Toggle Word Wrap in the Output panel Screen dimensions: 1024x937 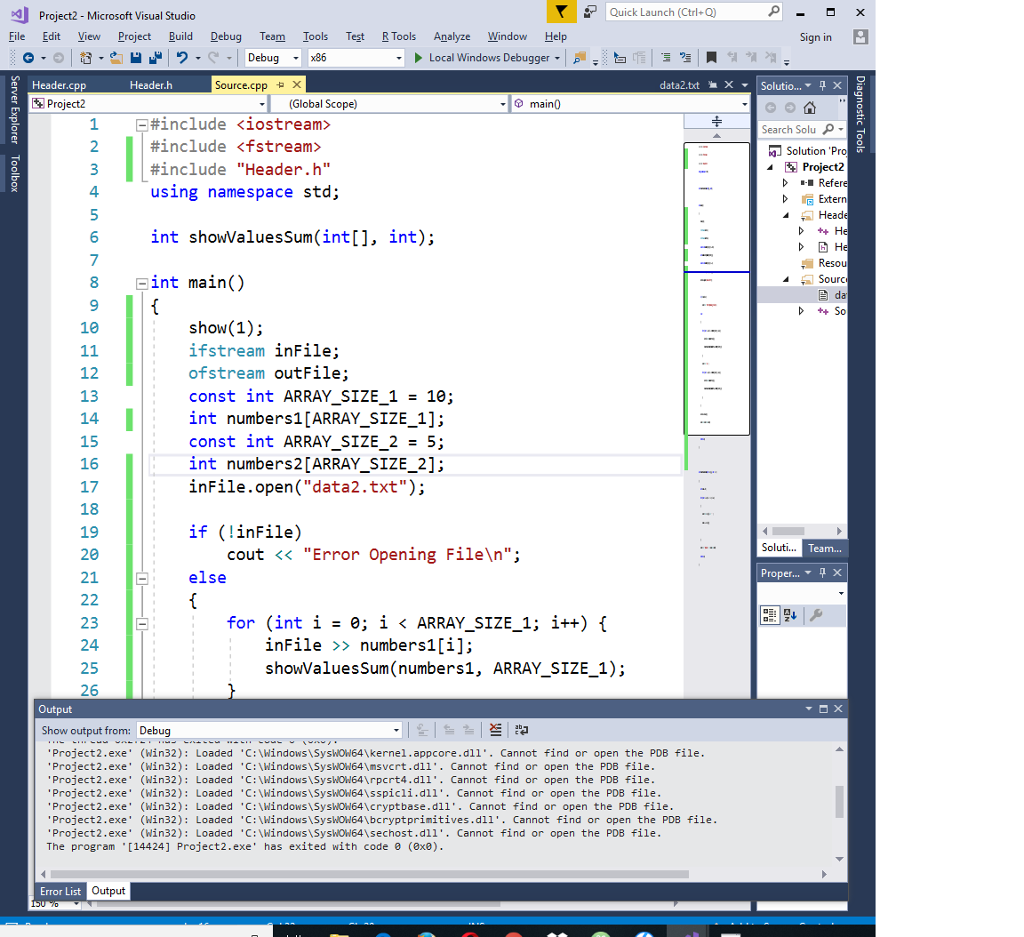[522, 730]
